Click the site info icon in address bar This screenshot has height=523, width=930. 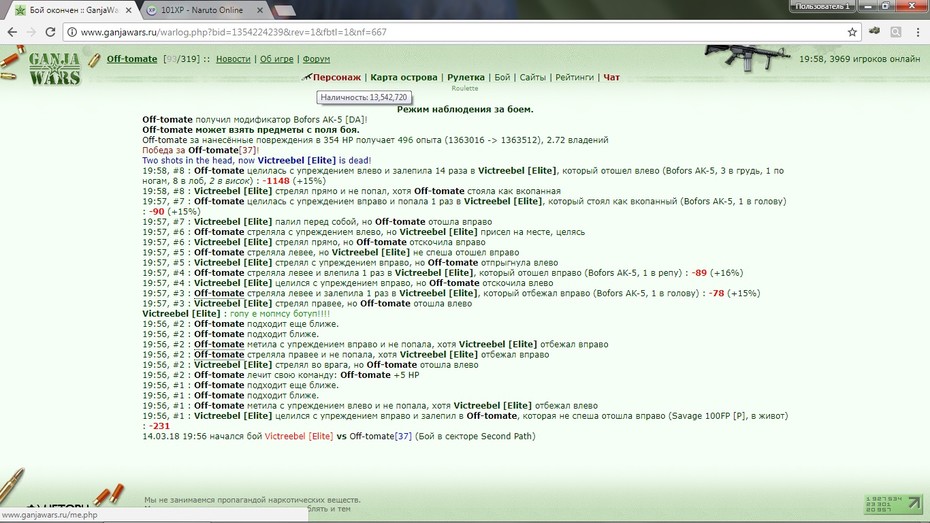pyautogui.click(x=72, y=32)
